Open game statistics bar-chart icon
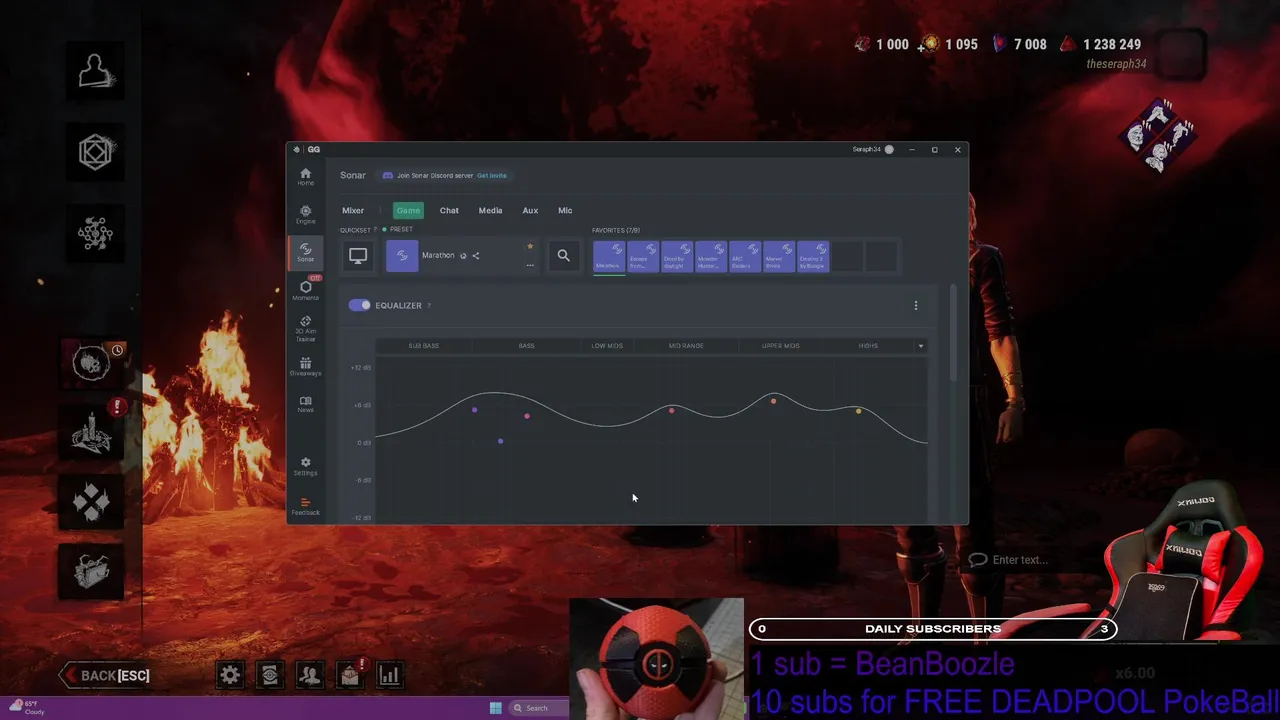Screen dimensions: 1280x720 [389, 675]
